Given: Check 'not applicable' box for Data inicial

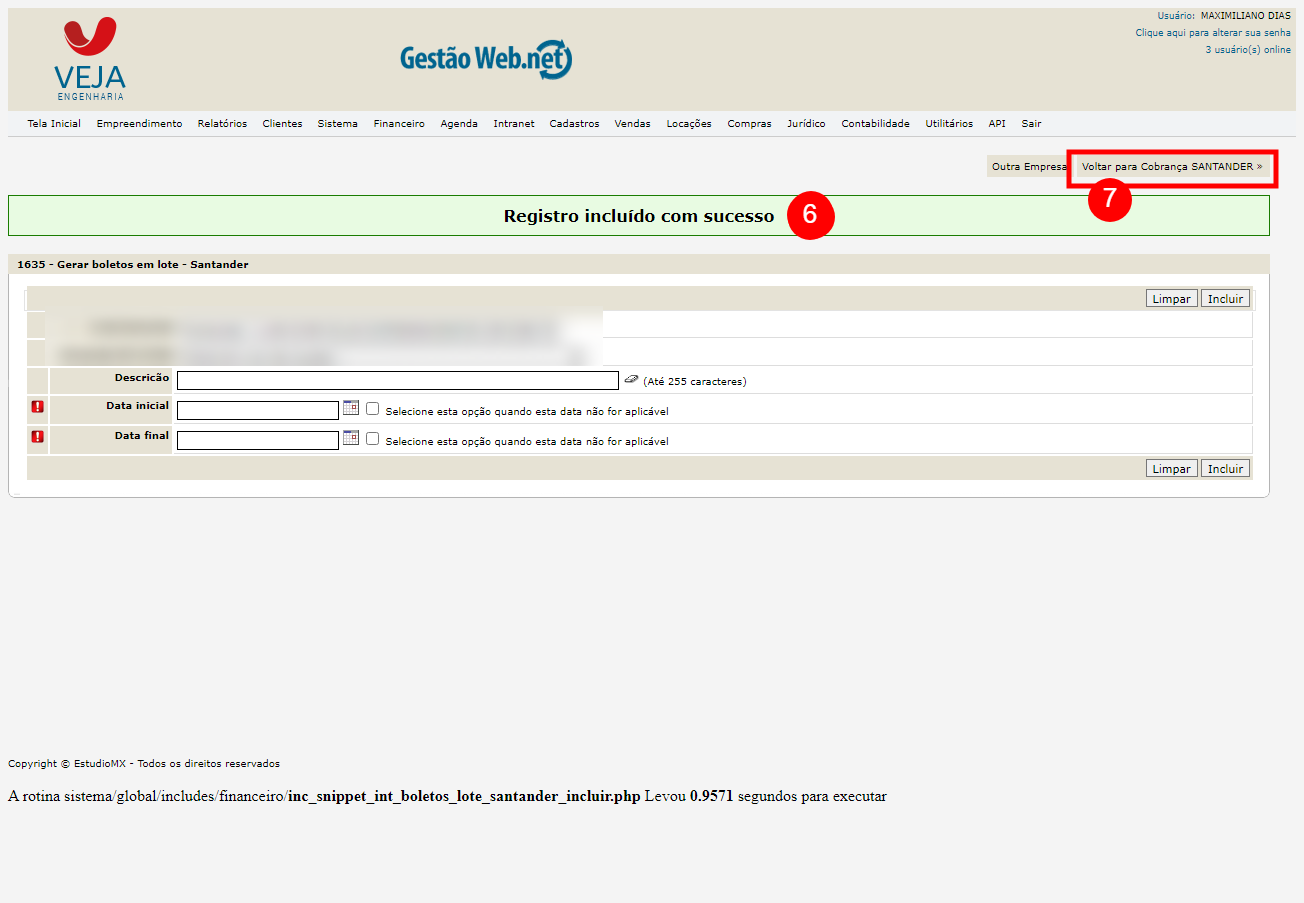Looking at the screenshot, I should 373,409.
